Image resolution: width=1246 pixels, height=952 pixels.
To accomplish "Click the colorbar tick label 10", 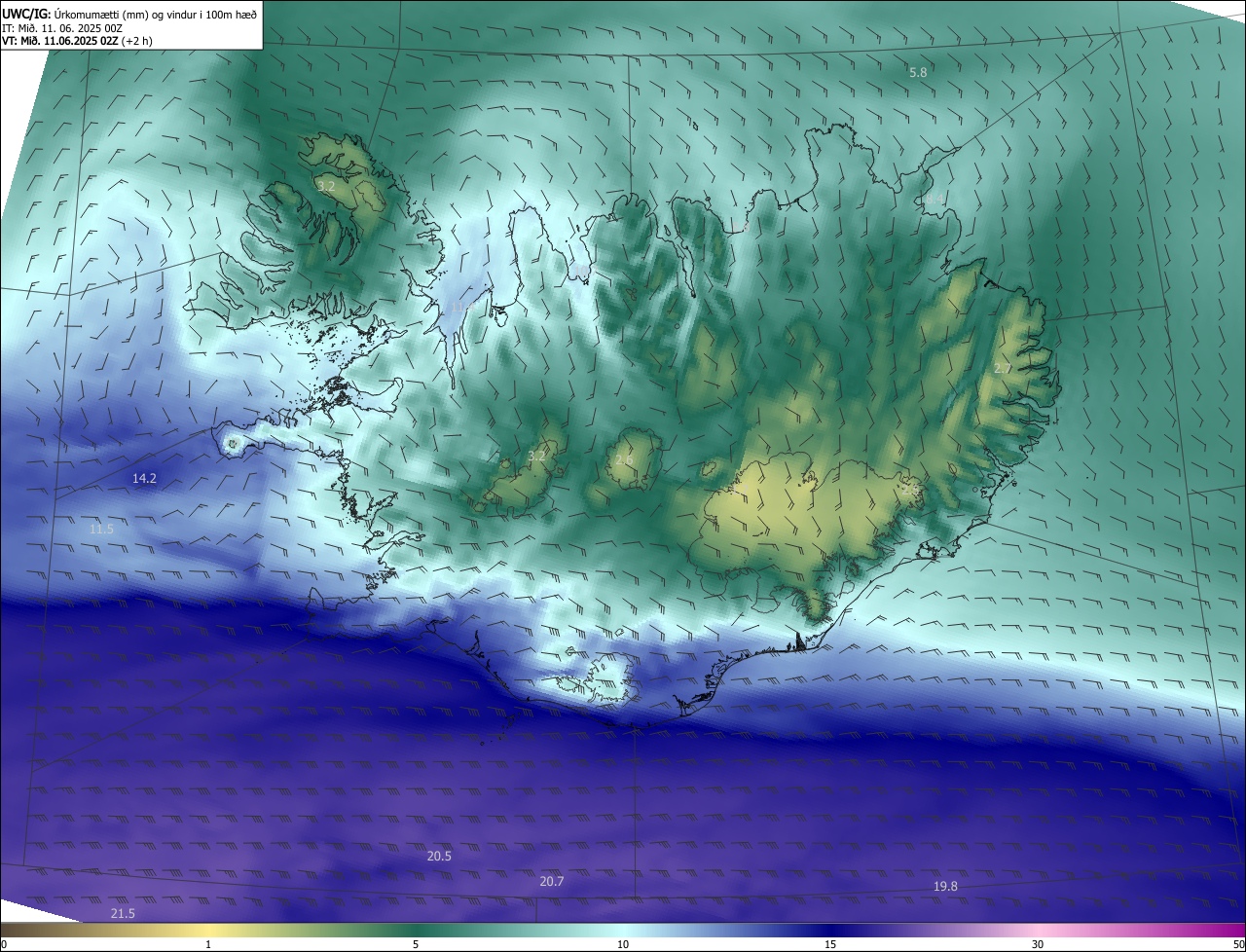I will click(623, 944).
